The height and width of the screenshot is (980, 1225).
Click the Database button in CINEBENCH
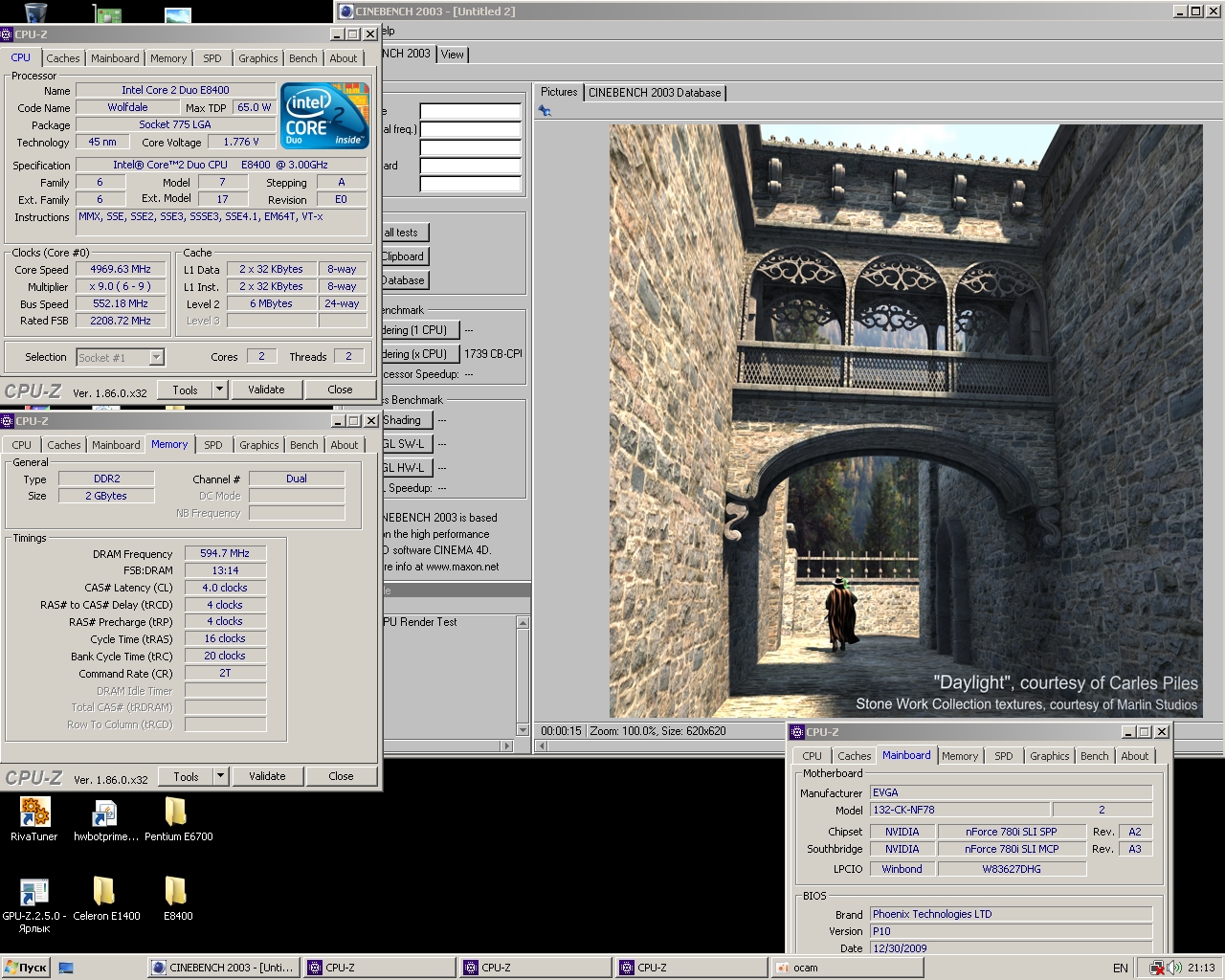click(x=406, y=280)
